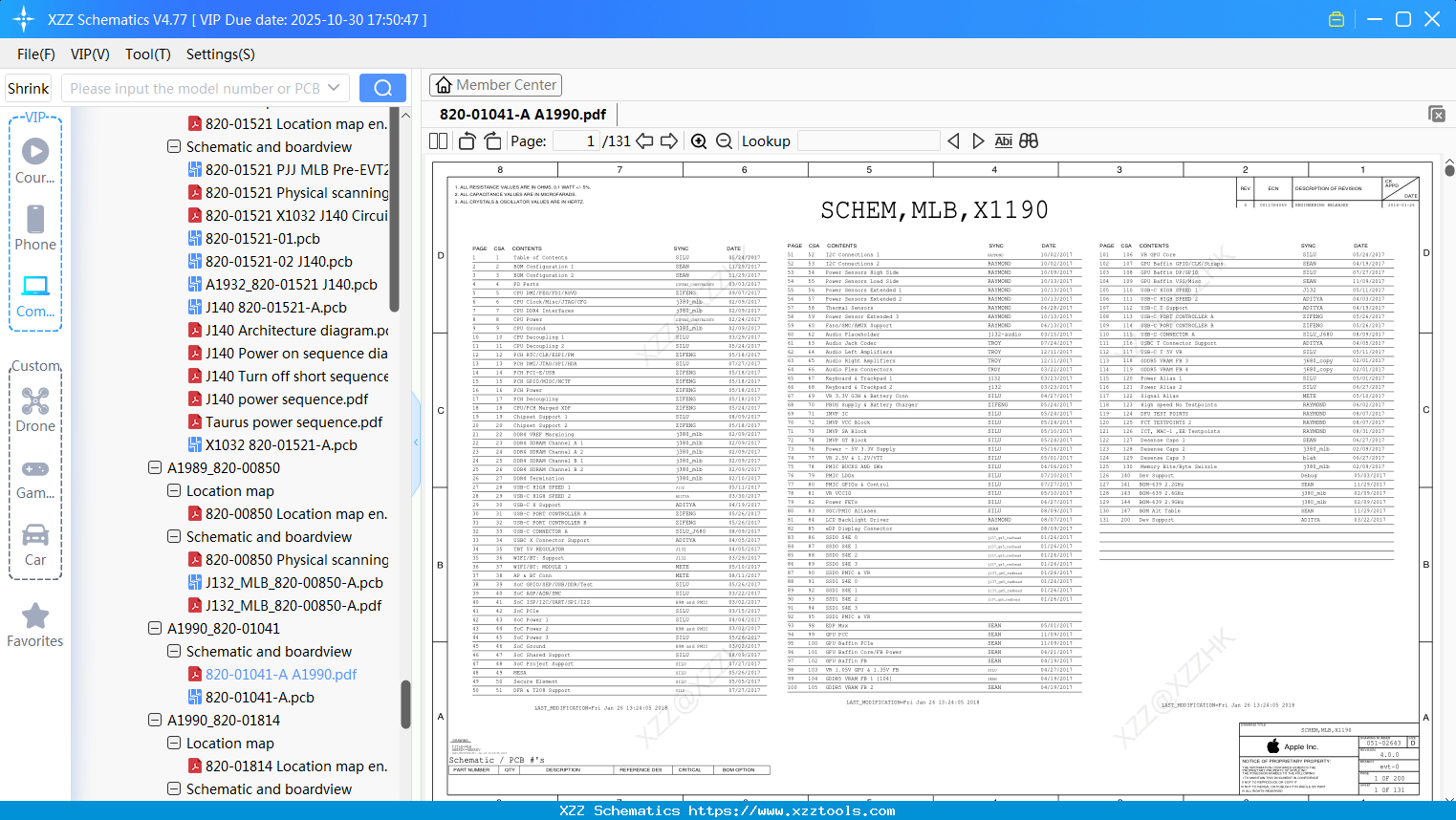This screenshot has height=820, width=1456.
Task: Open the Car category in sidebar
Action: click(x=35, y=545)
